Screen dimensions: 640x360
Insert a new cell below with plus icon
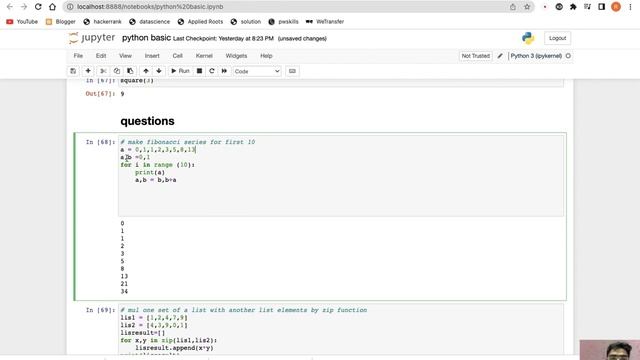pos(88,71)
